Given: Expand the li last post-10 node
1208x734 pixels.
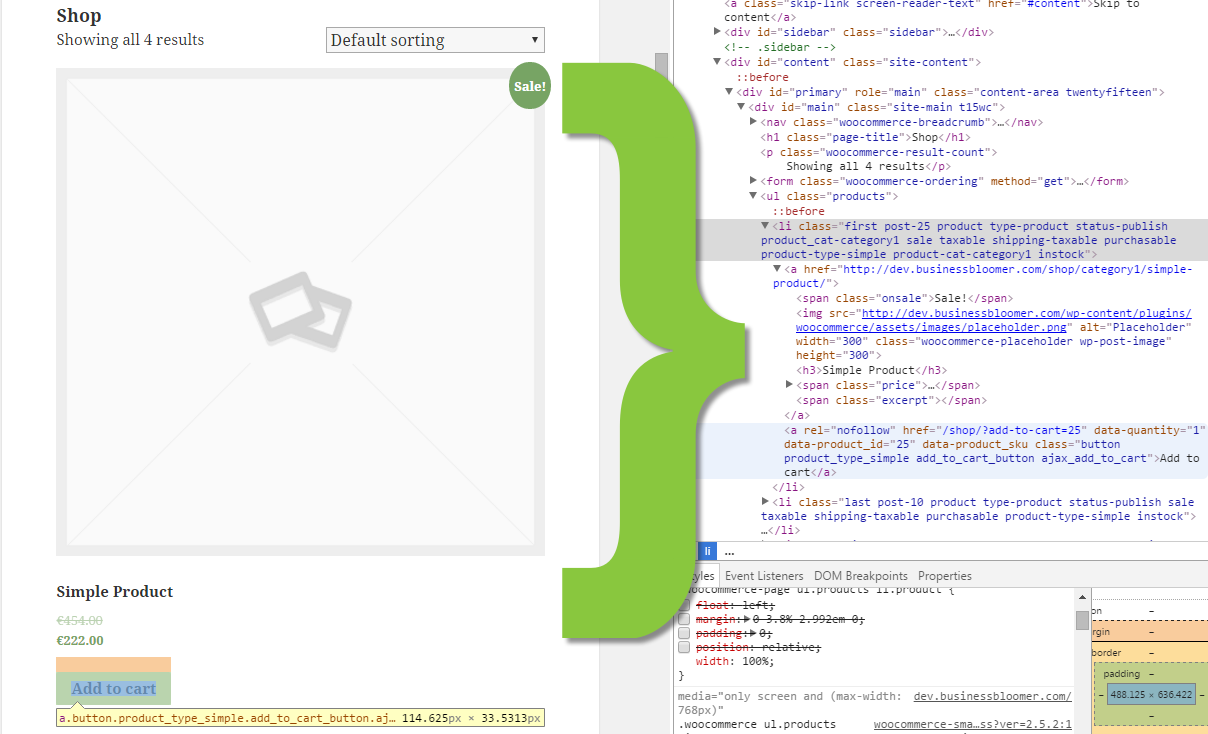Looking at the screenshot, I should tap(765, 502).
